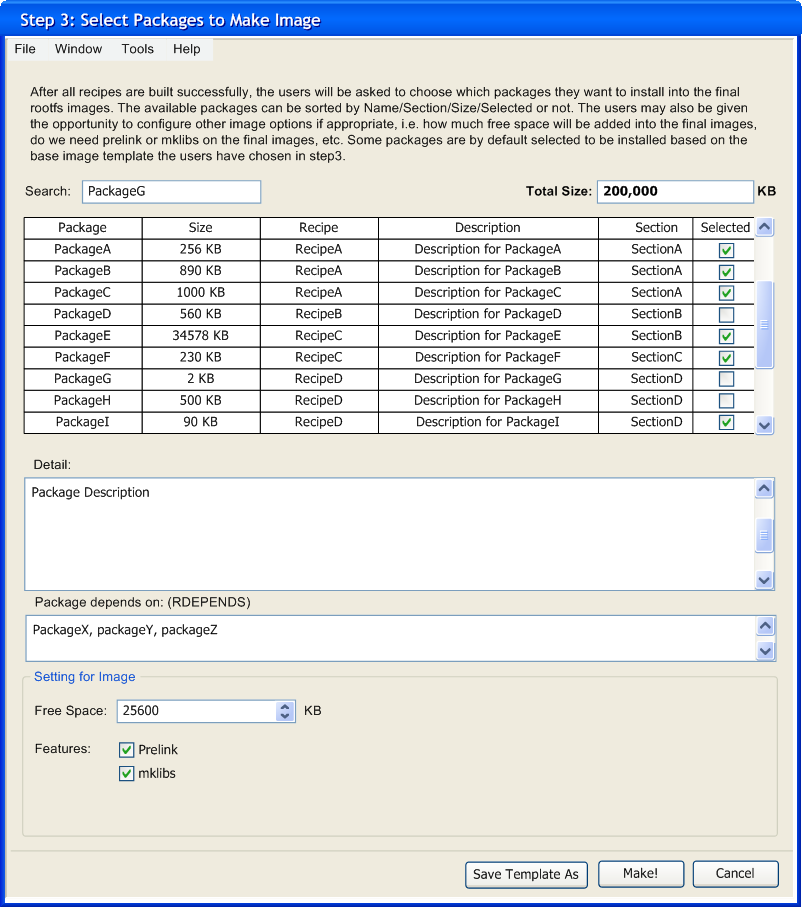
Task: Sort table by Section column header
Action: [656, 228]
